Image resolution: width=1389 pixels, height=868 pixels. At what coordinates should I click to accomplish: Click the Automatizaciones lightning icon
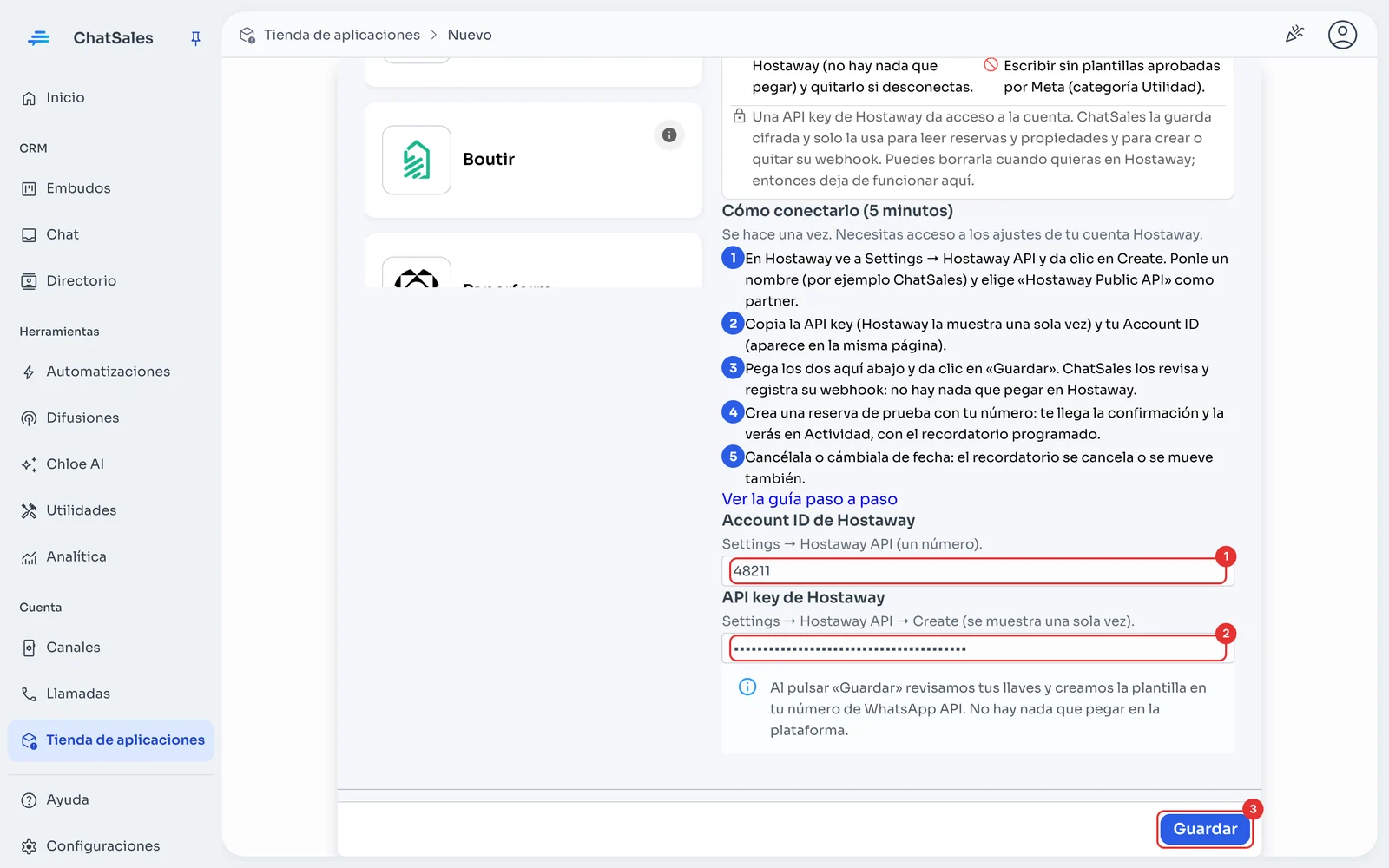pos(29,372)
